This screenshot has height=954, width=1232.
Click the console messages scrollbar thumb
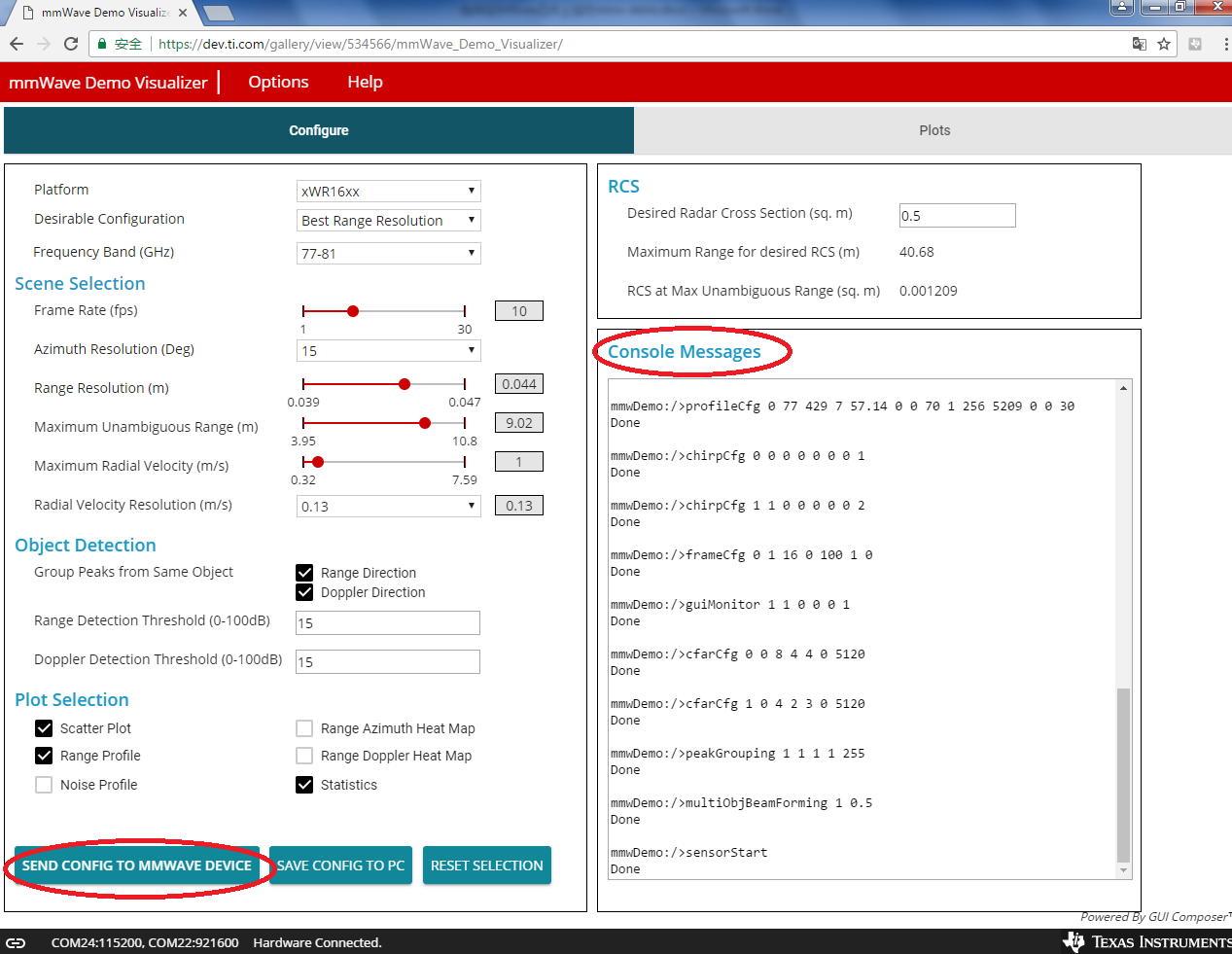point(1123,775)
